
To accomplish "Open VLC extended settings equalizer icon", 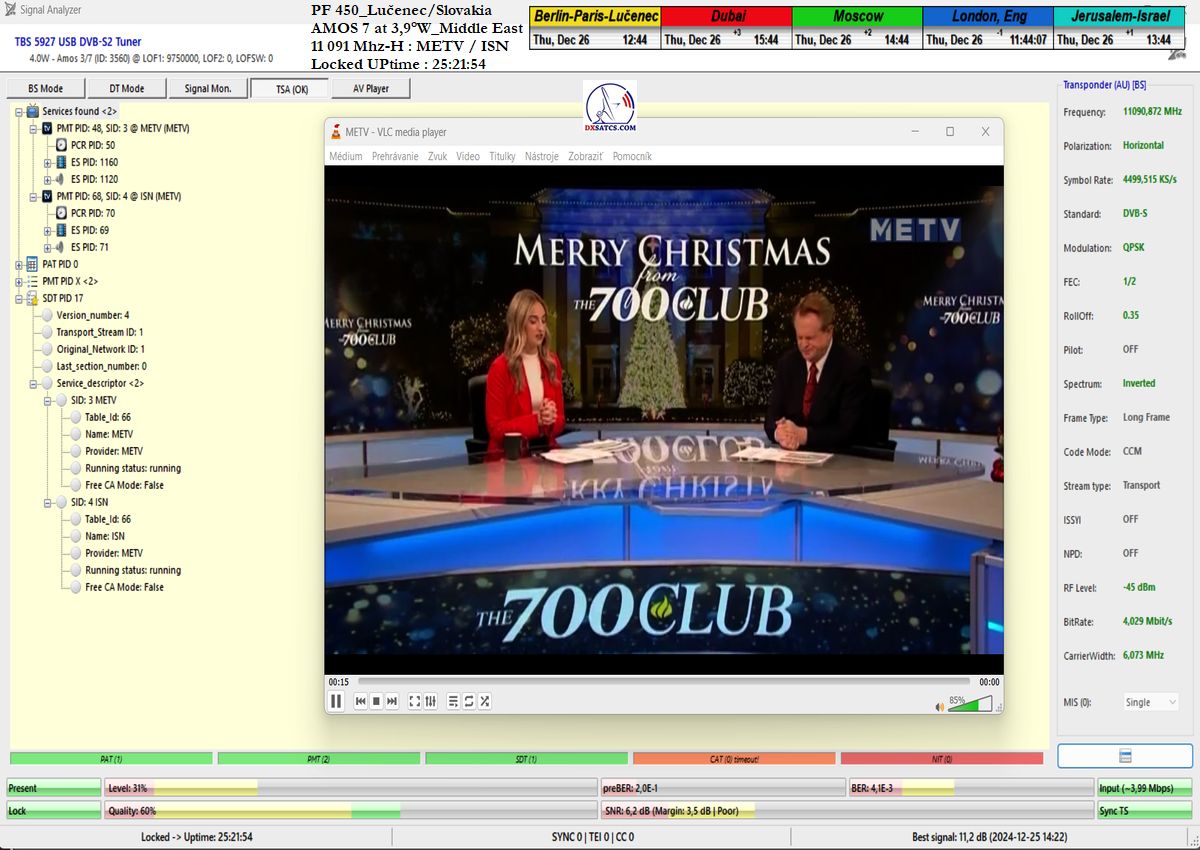I will [x=431, y=702].
